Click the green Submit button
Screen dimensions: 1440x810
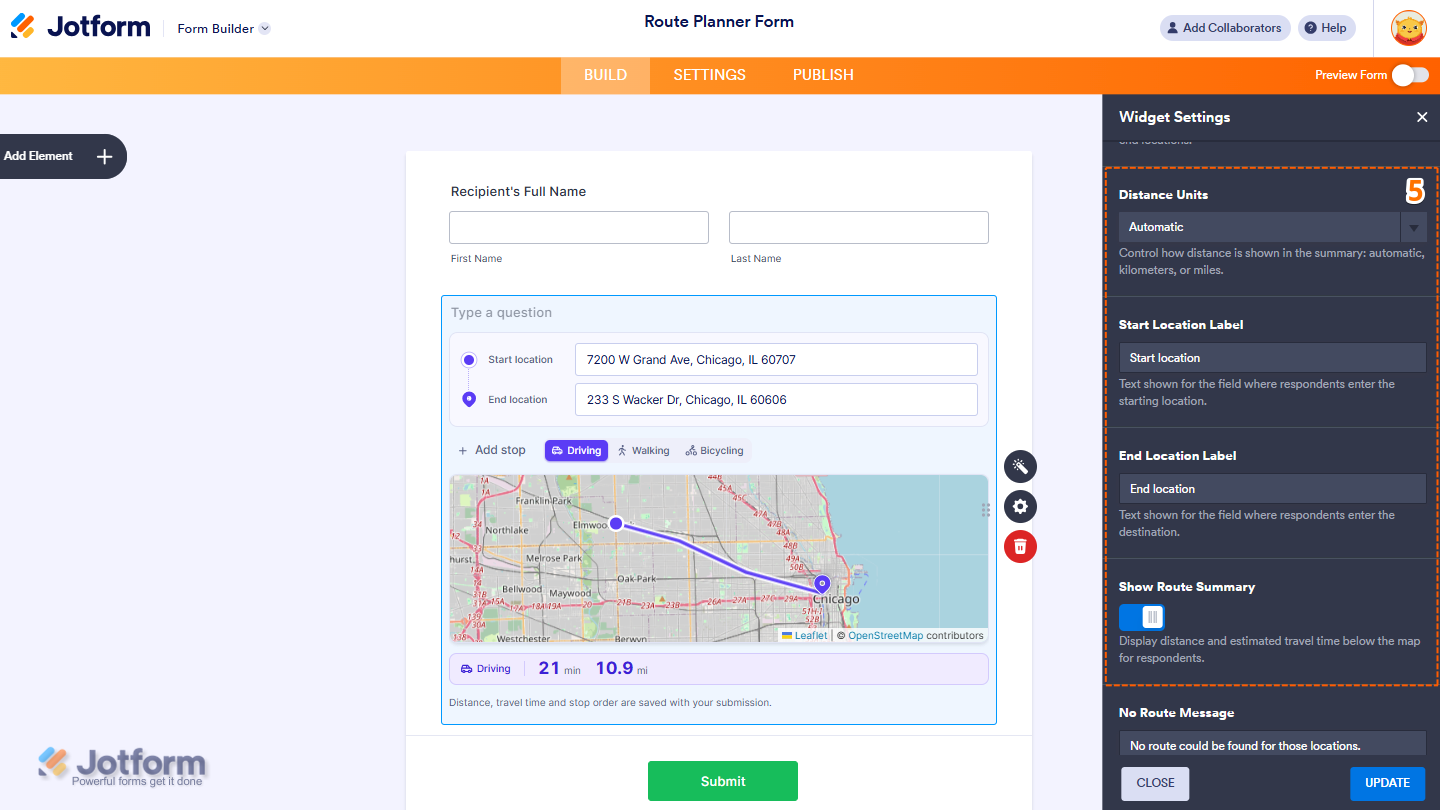tap(723, 781)
